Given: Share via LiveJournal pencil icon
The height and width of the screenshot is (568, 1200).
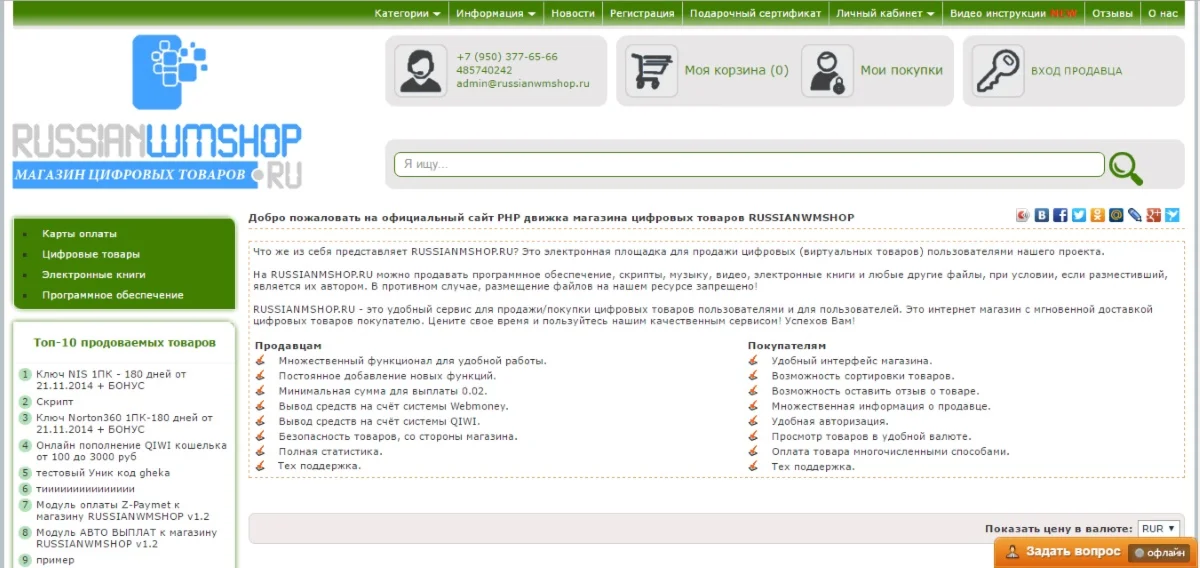Looking at the screenshot, I should click(x=1135, y=215).
